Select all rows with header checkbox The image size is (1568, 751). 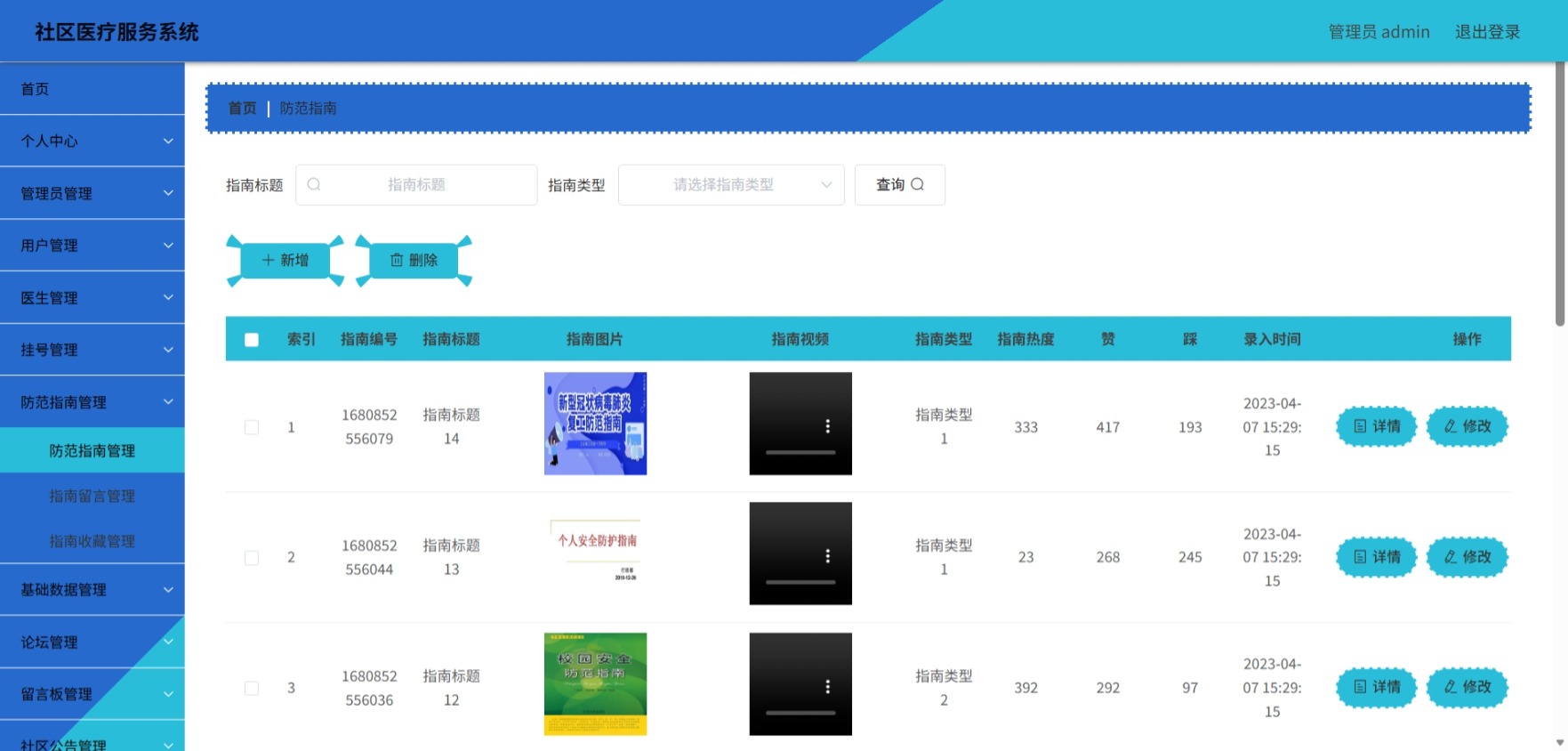pos(252,339)
